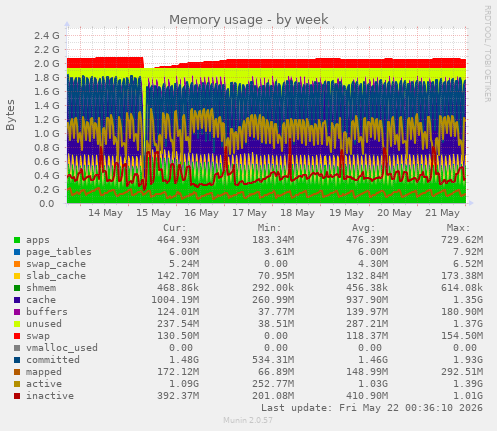Click the shmem legend swatch
Image resolution: width=497 pixels, height=431 pixels.
(x=17, y=288)
